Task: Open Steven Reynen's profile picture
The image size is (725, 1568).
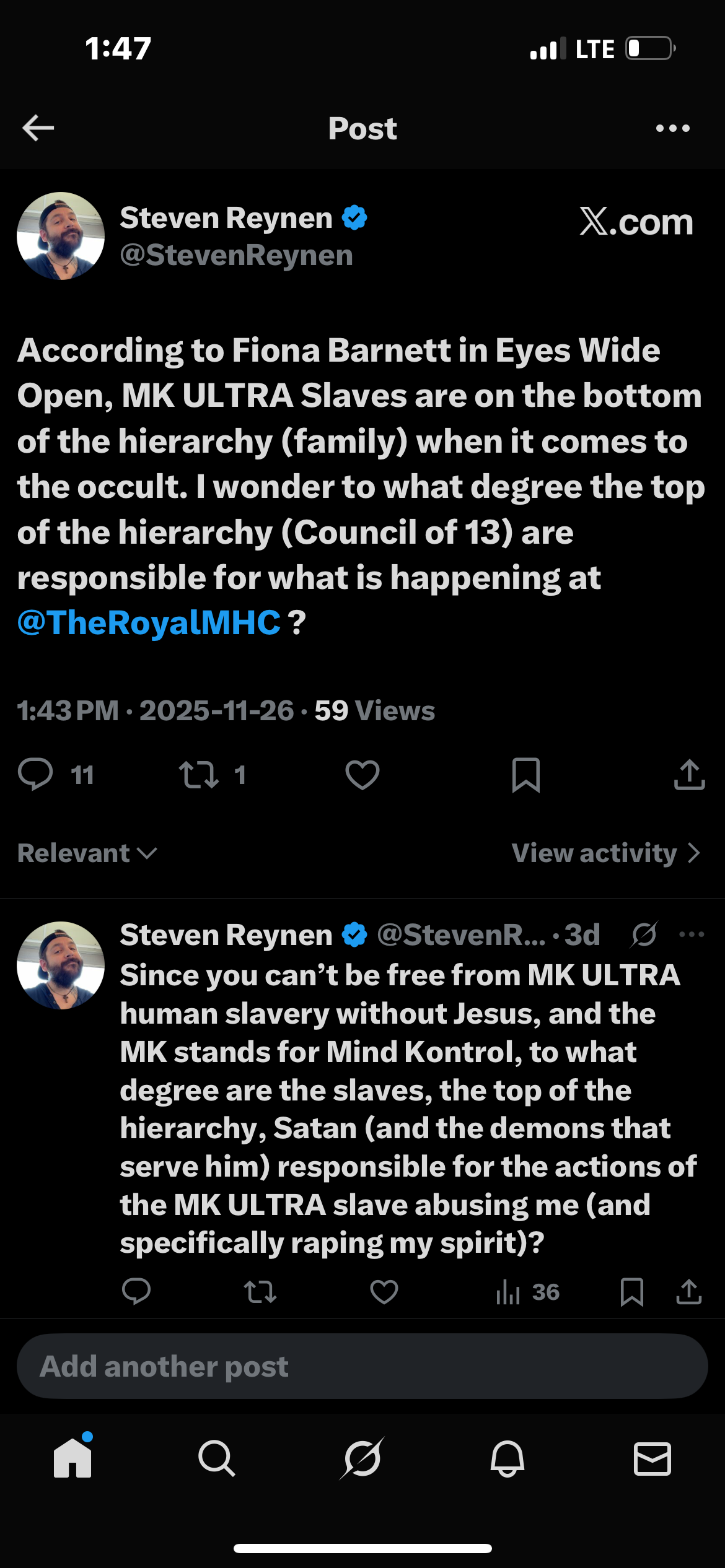Action: pos(61,236)
